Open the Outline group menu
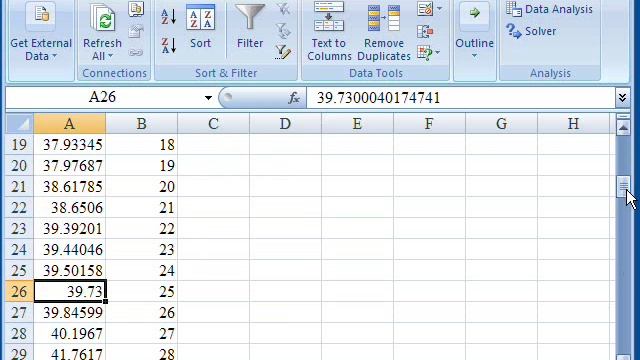The width and height of the screenshot is (640, 360). [474, 31]
